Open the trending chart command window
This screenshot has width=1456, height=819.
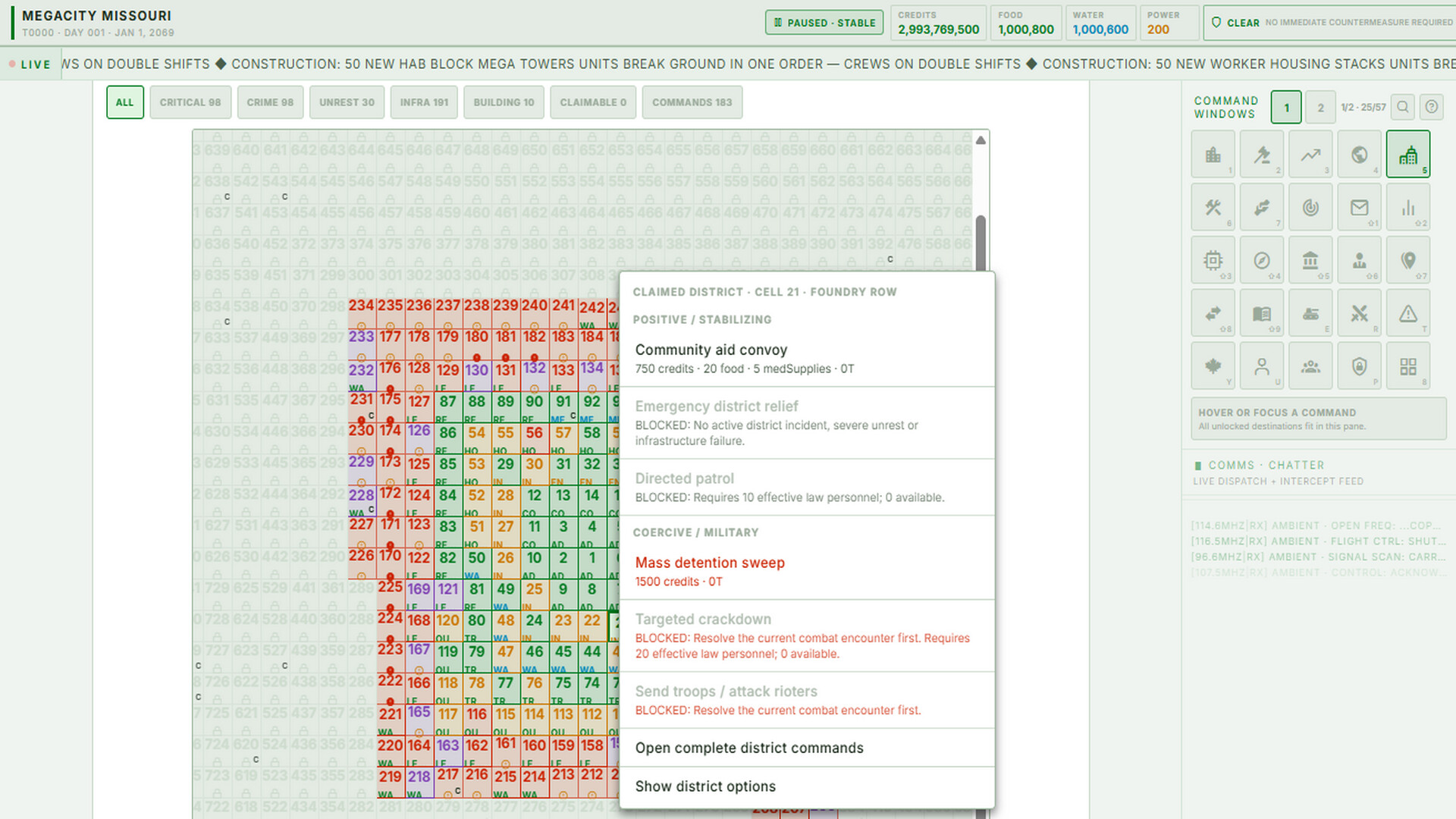(x=1310, y=154)
